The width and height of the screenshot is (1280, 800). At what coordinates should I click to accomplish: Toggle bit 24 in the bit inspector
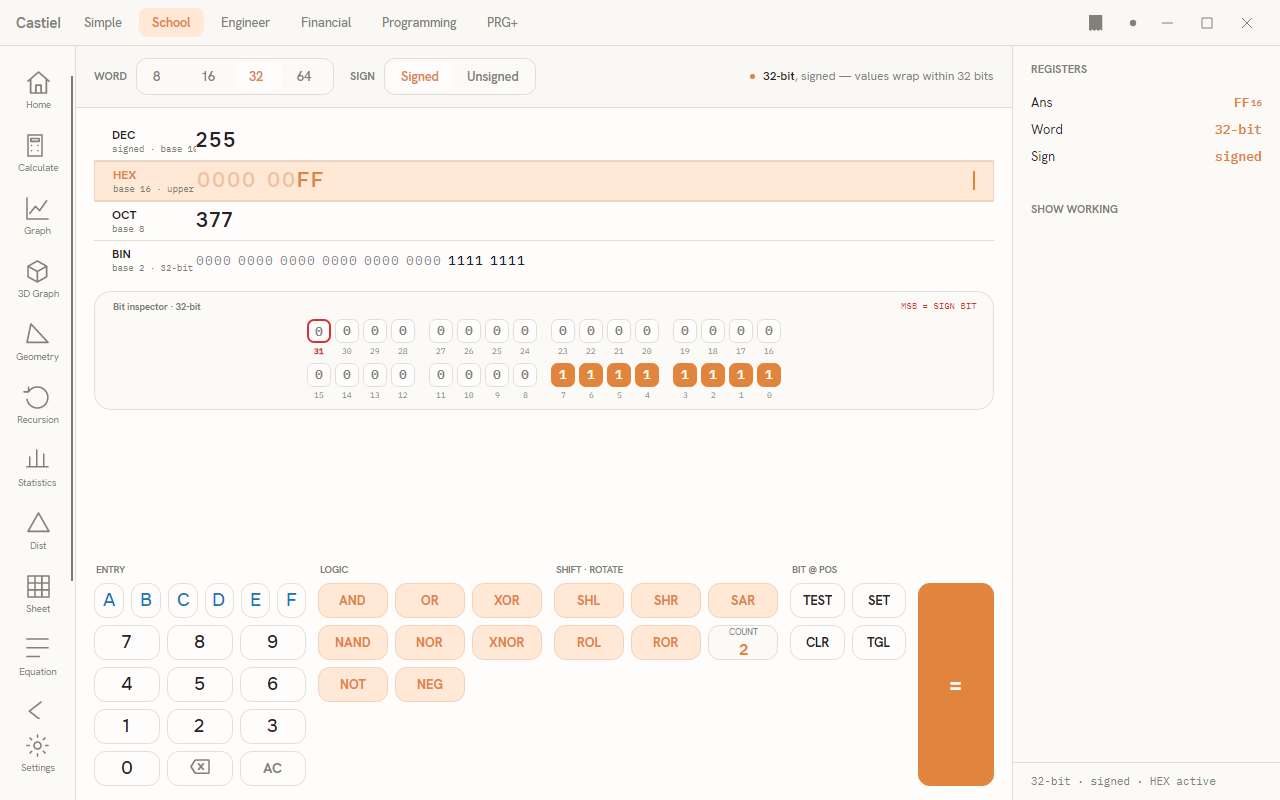[x=525, y=331]
